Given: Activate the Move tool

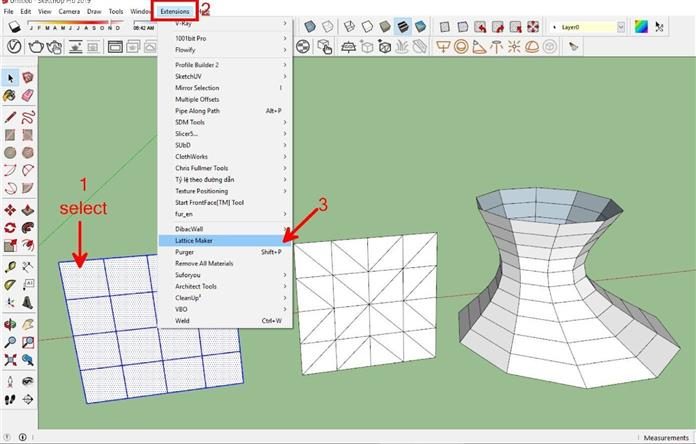Looking at the screenshot, I should [x=10, y=210].
